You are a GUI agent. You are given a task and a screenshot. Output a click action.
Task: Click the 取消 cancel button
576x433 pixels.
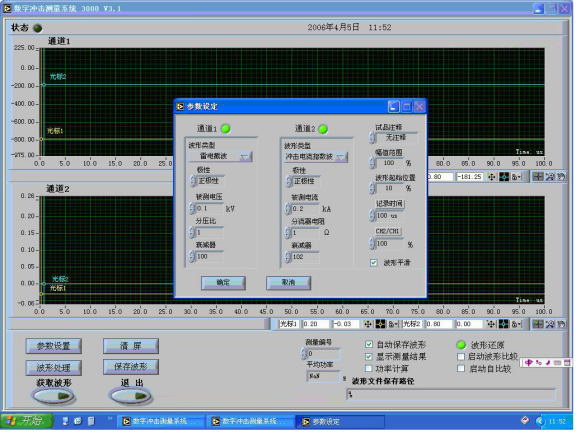pos(288,283)
